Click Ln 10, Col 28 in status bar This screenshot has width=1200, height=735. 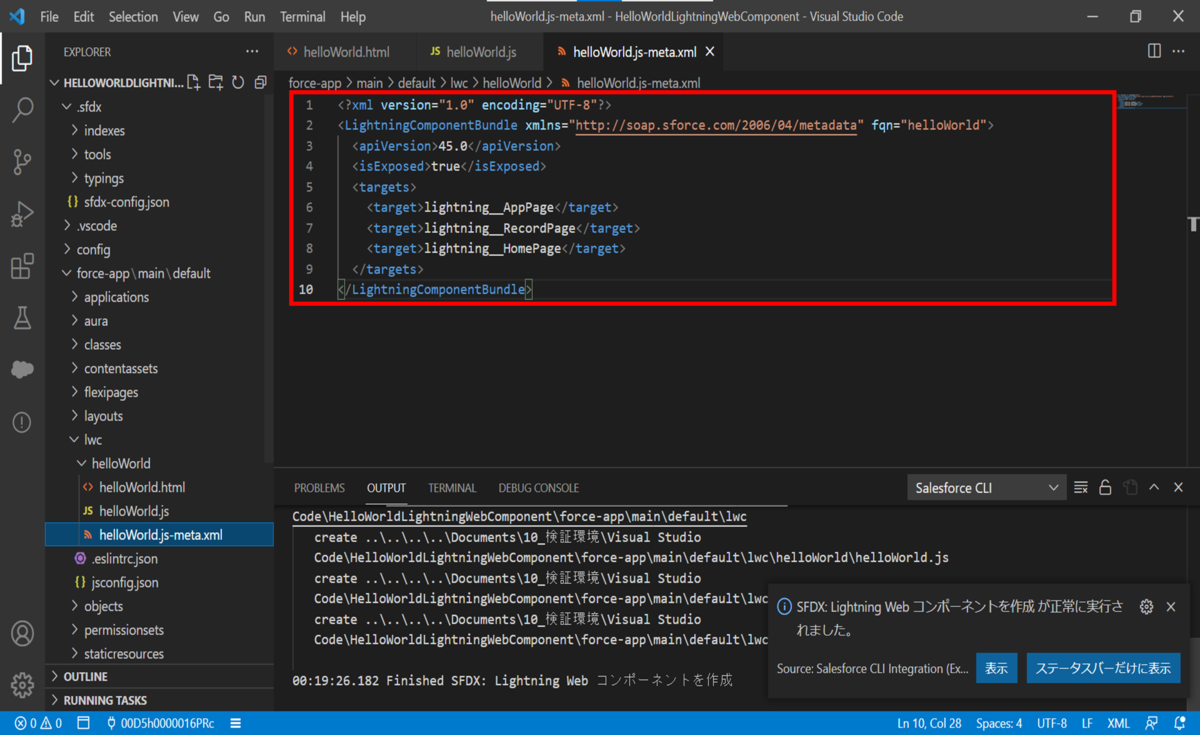pyautogui.click(x=929, y=723)
